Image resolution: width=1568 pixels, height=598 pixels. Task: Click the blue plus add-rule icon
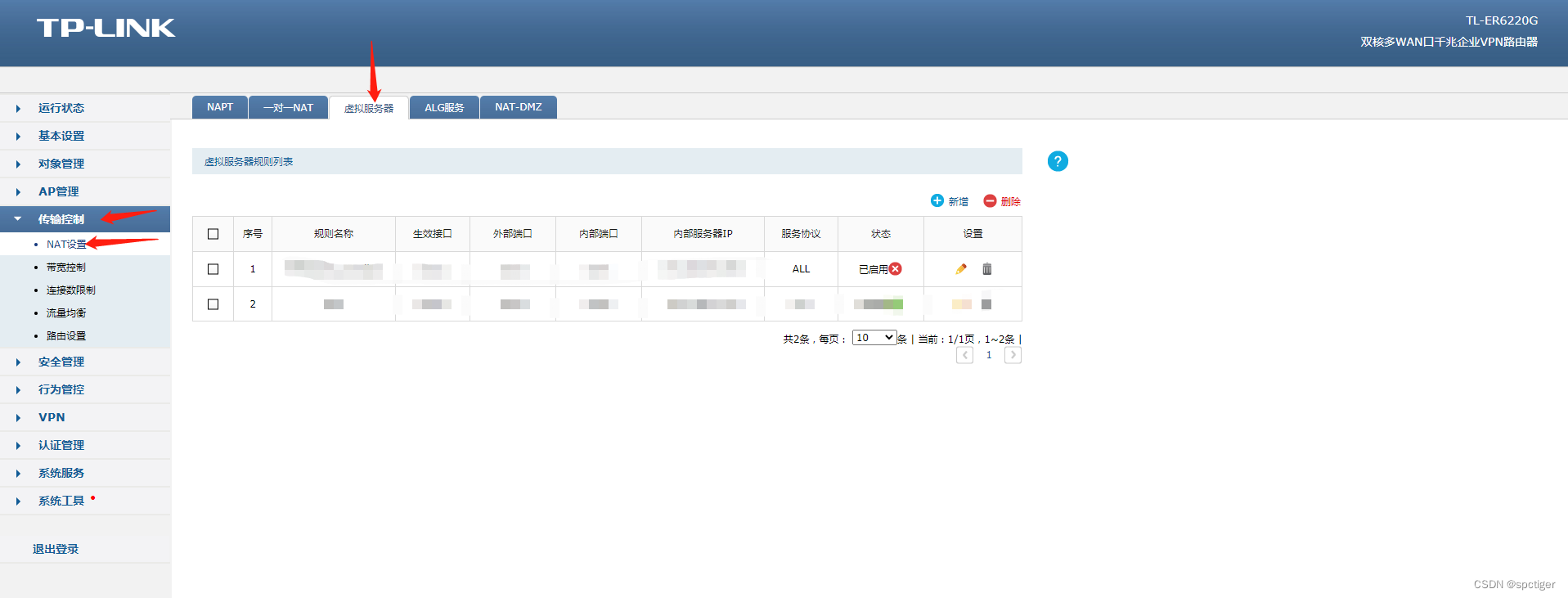click(x=937, y=200)
